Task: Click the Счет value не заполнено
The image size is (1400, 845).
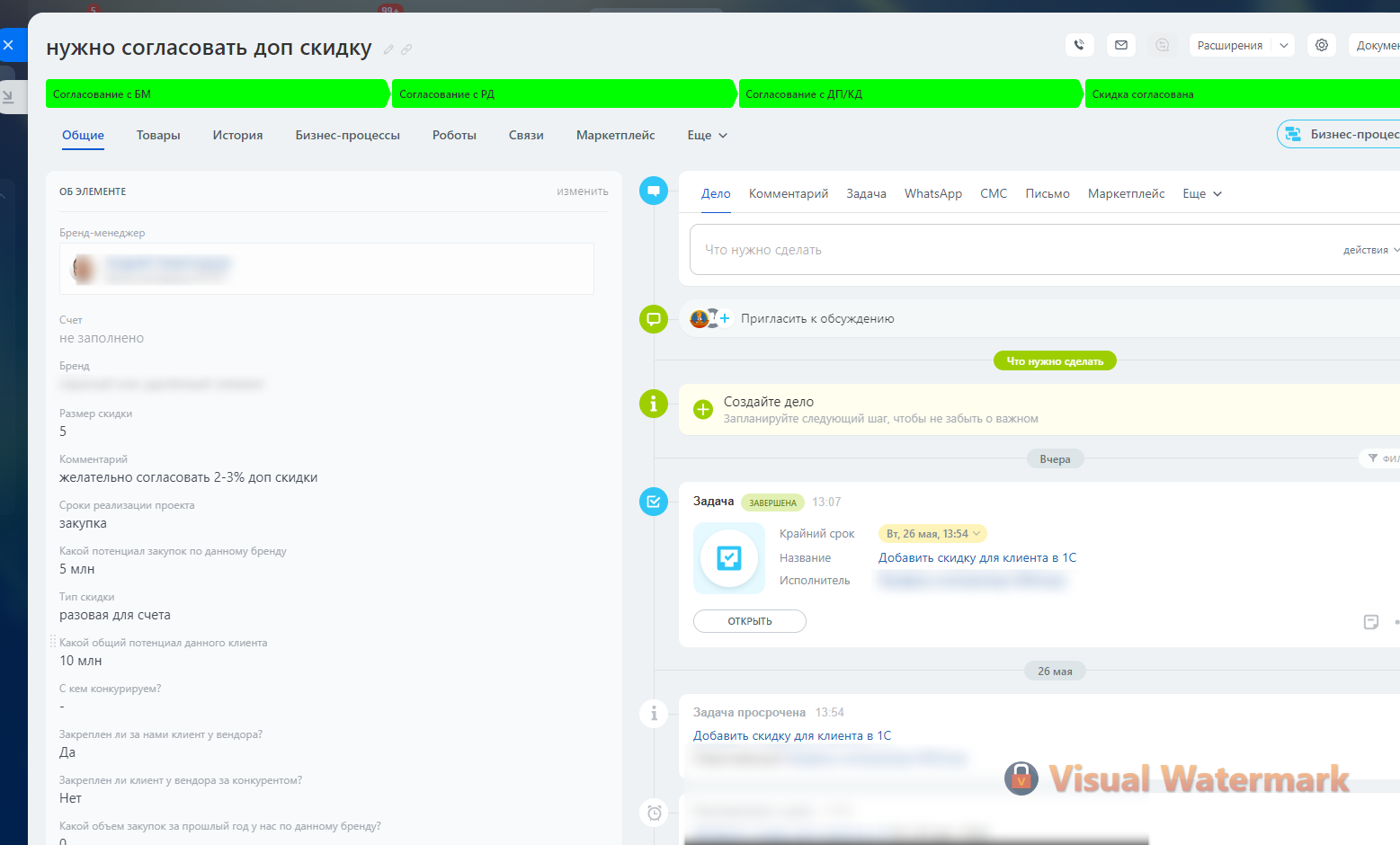Action: pos(102,338)
